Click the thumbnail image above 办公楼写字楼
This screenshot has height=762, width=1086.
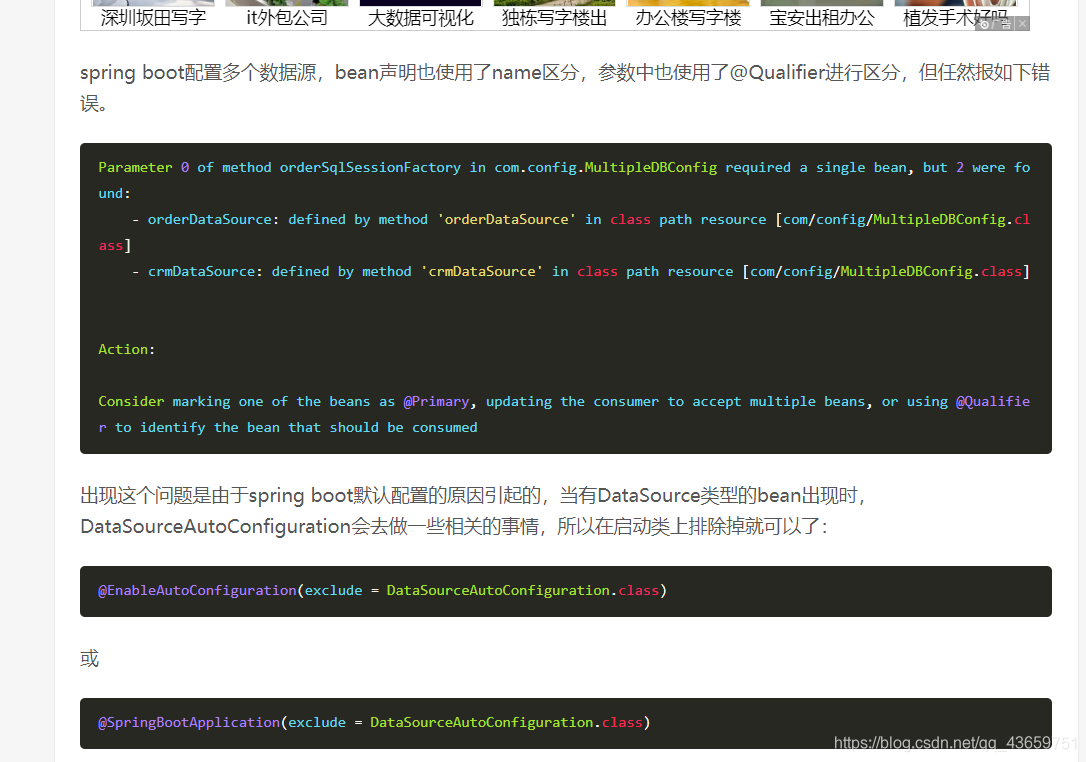(688, 3)
